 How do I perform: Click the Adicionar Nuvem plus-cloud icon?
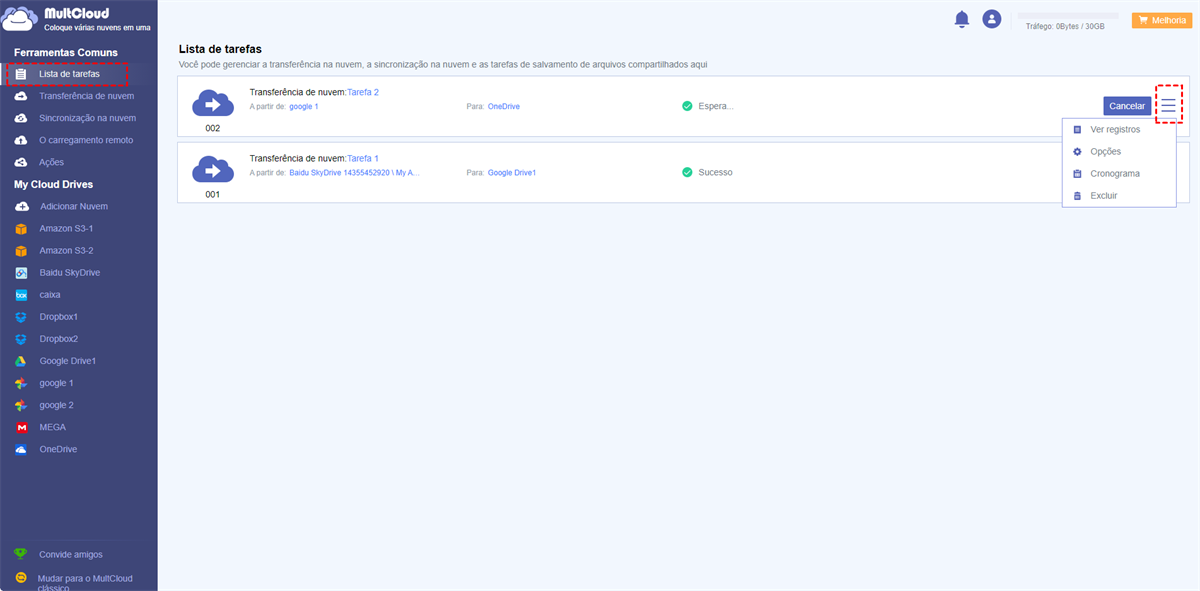click(x=21, y=206)
